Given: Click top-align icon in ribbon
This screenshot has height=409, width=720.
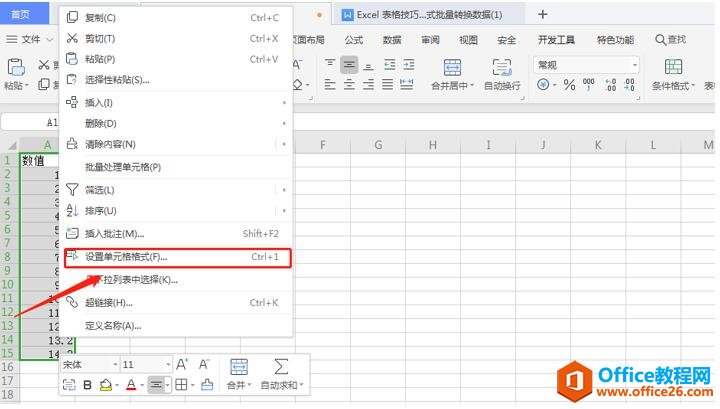Looking at the screenshot, I should [x=330, y=65].
